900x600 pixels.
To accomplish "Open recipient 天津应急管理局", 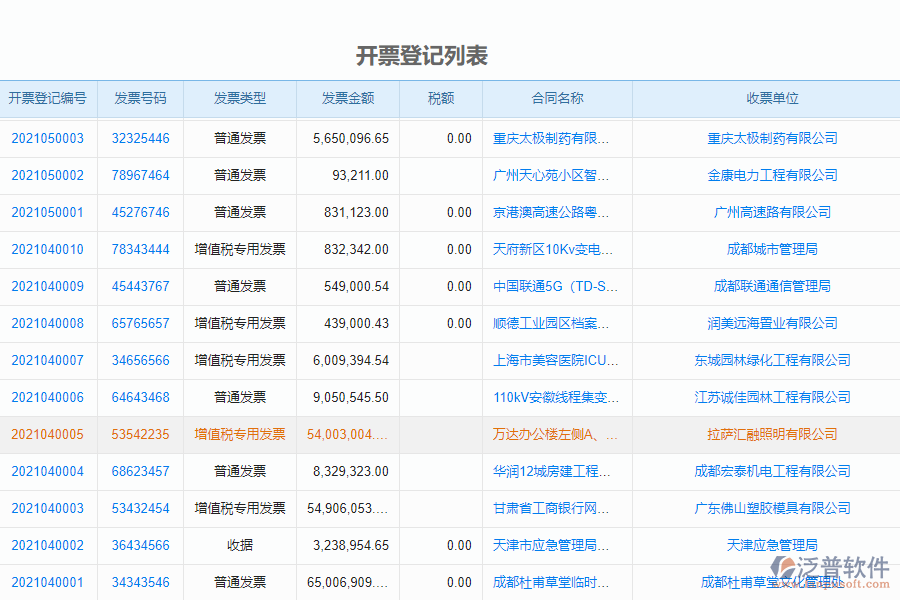I will pyautogui.click(x=773, y=545).
